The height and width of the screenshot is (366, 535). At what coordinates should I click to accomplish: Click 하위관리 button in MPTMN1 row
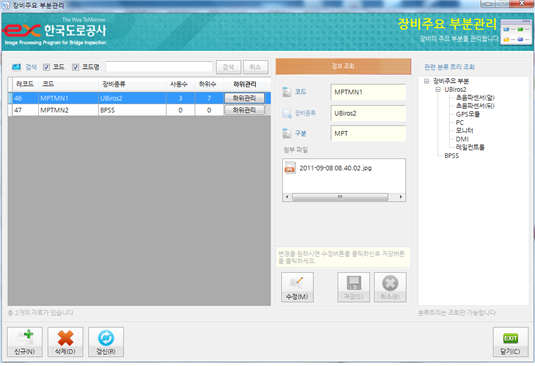tap(244, 98)
